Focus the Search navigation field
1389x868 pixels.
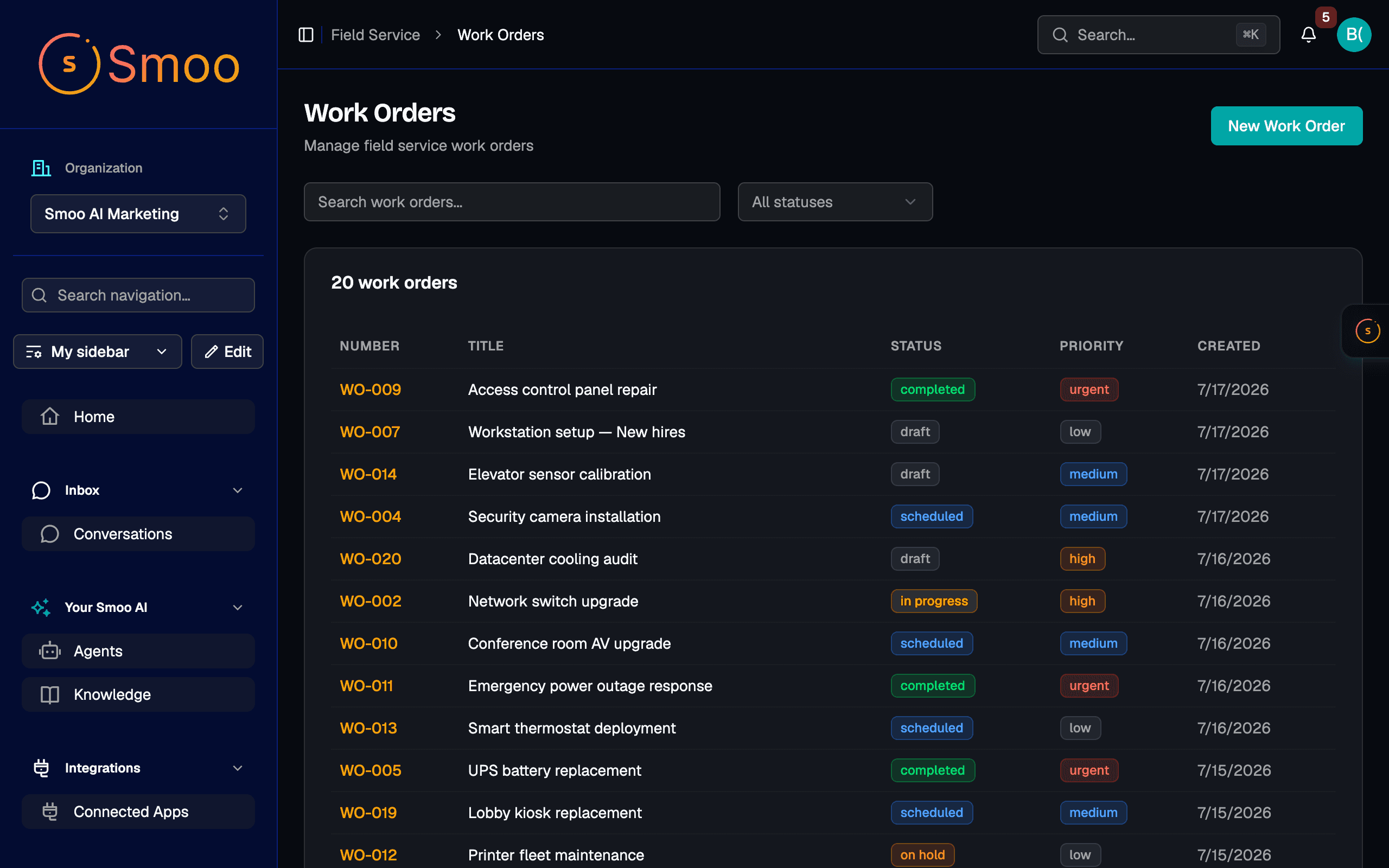[x=138, y=295]
